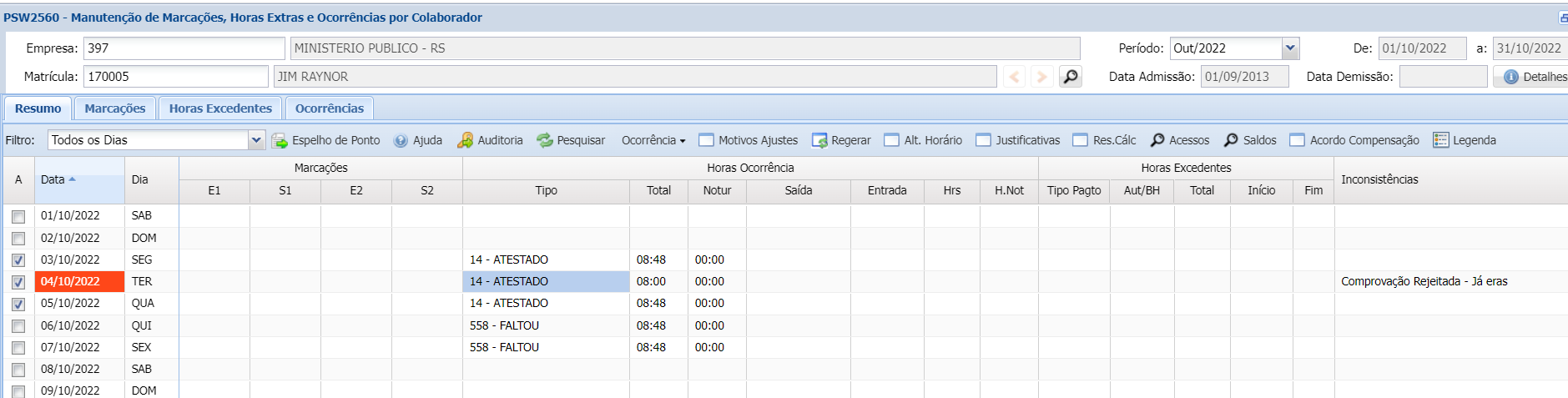The height and width of the screenshot is (398, 1568).
Task: Click the Dia column header
Action: (x=151, y=179)
